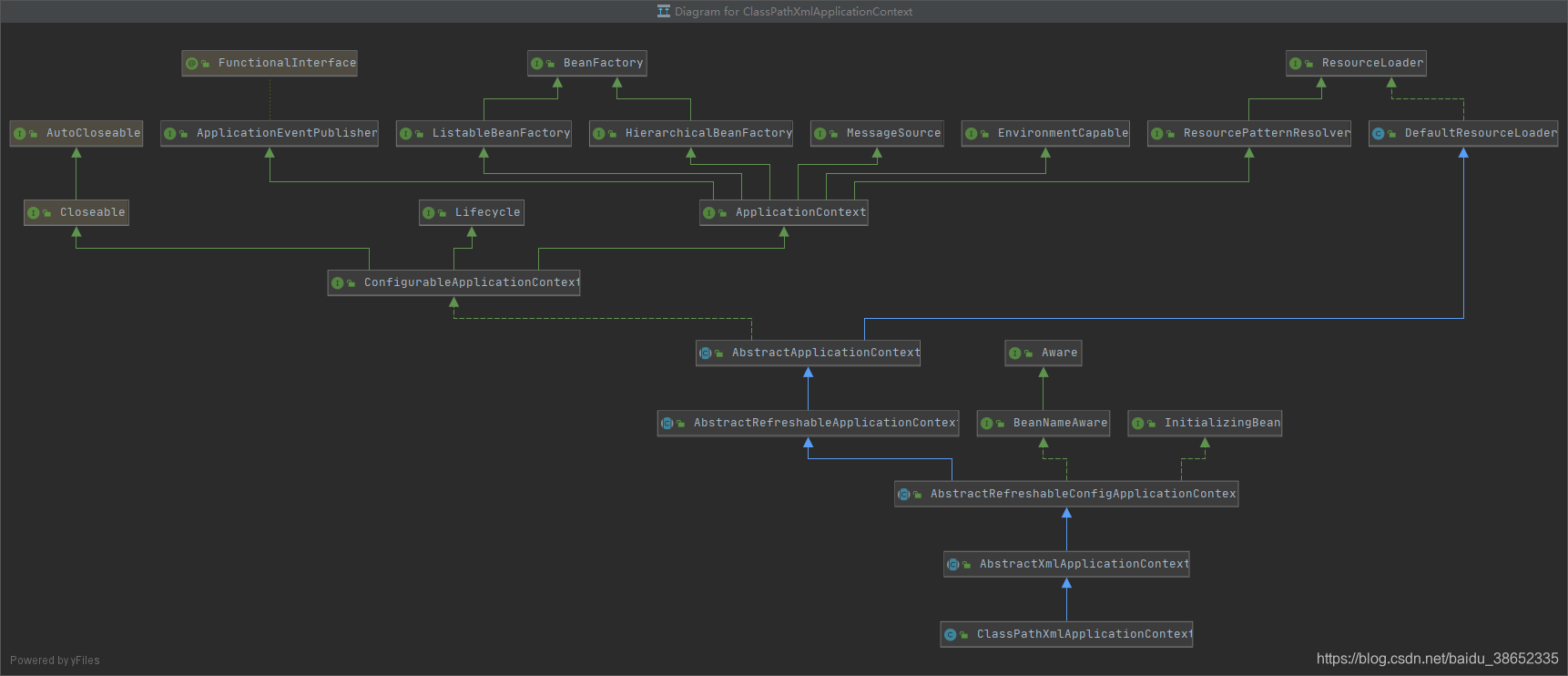Click the ConfigurableApplicationContext interface icon
Screen dimensions: 1568x676
coord(338,283)
